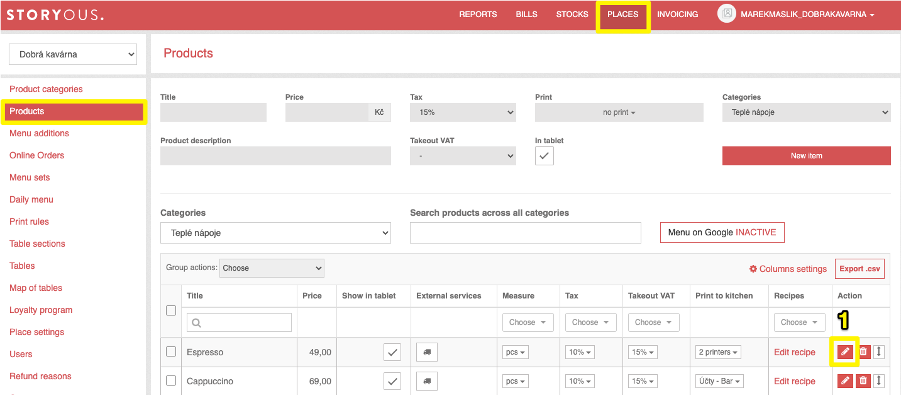Go to Product categories in sidebar
Image resolution: width=902 pixels, height=396 pixels.
tap(46, 89)
